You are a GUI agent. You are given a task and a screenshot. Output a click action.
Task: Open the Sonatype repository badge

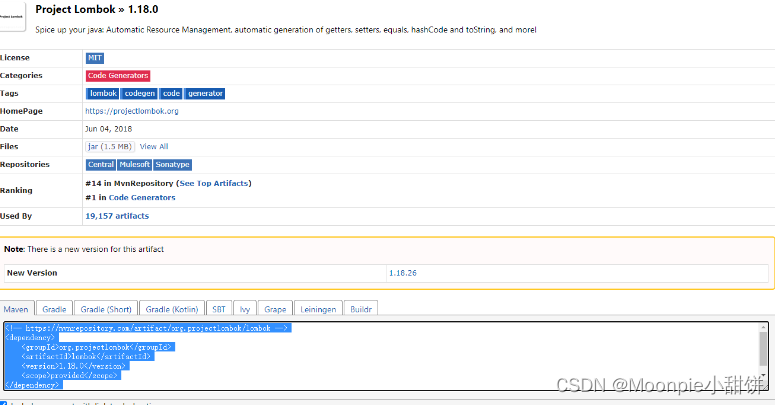(172, 164)
